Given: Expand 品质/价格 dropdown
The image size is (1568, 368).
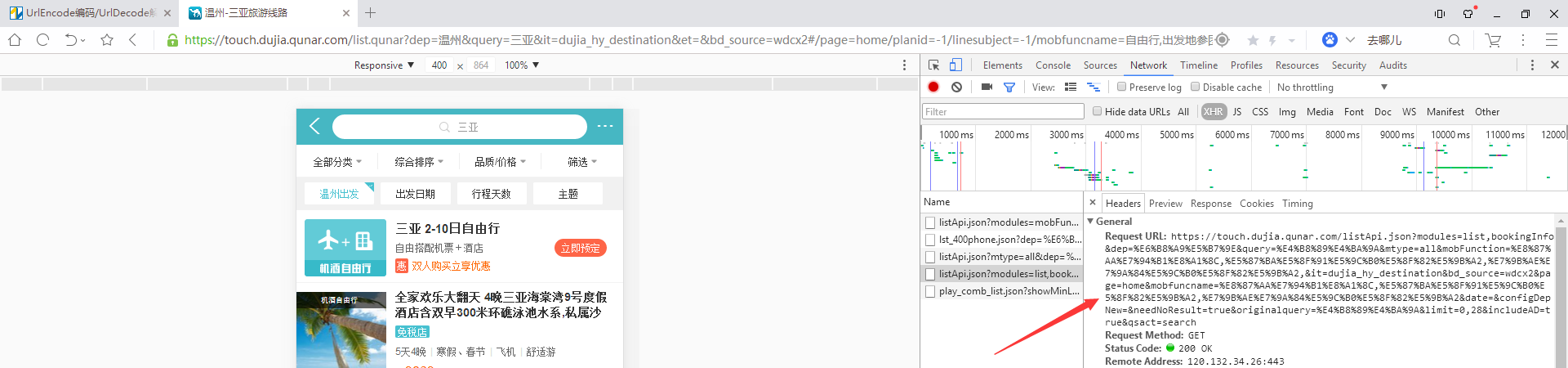Looking at the screenshot, I should coord(500,162).
